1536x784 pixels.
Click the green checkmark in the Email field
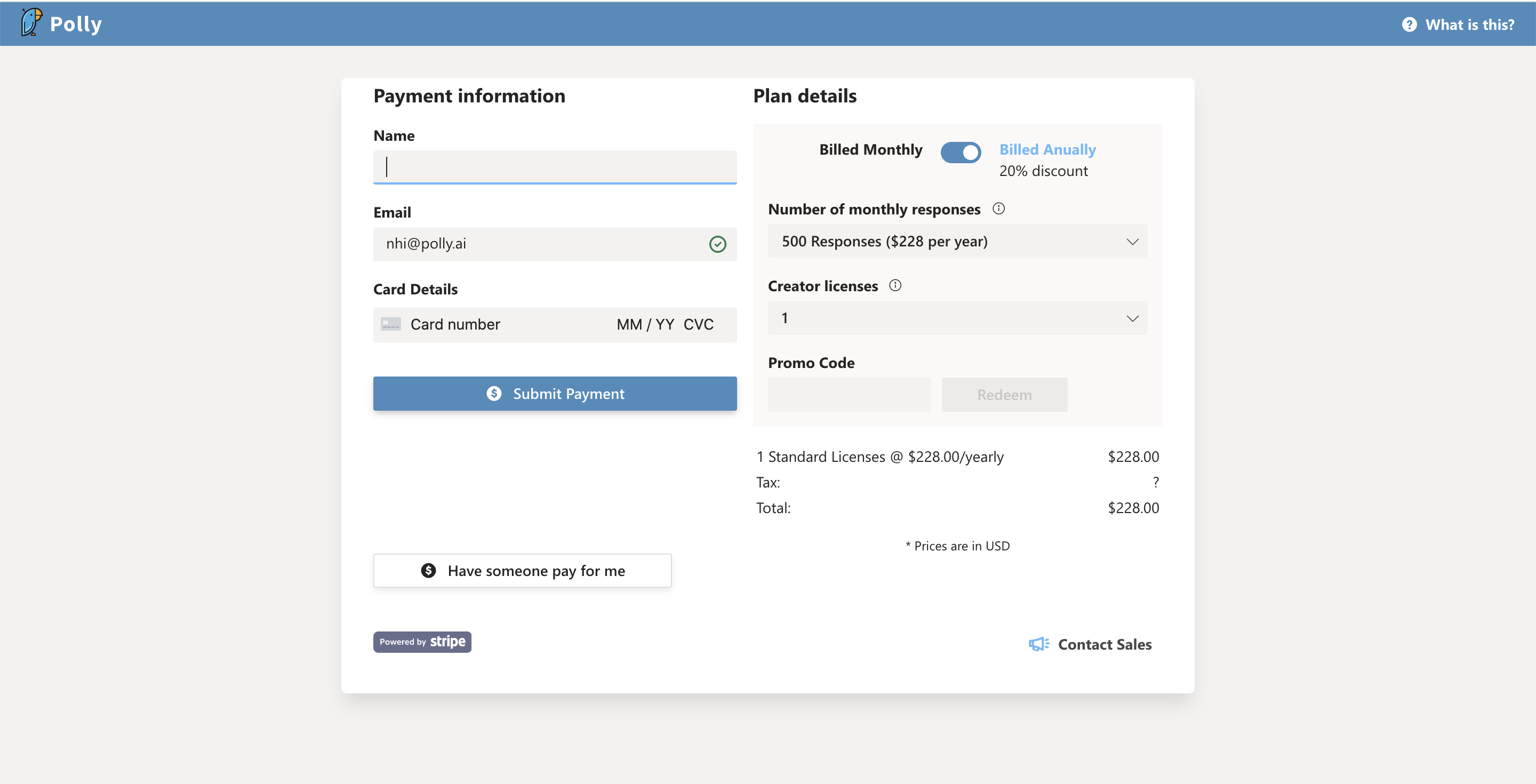[717, 244]
